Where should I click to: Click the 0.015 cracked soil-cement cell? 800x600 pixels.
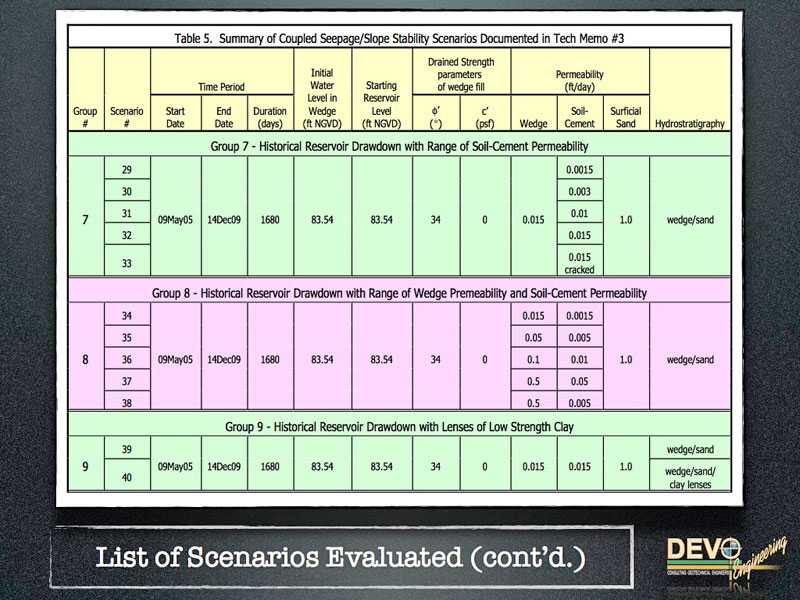[579, 263]
